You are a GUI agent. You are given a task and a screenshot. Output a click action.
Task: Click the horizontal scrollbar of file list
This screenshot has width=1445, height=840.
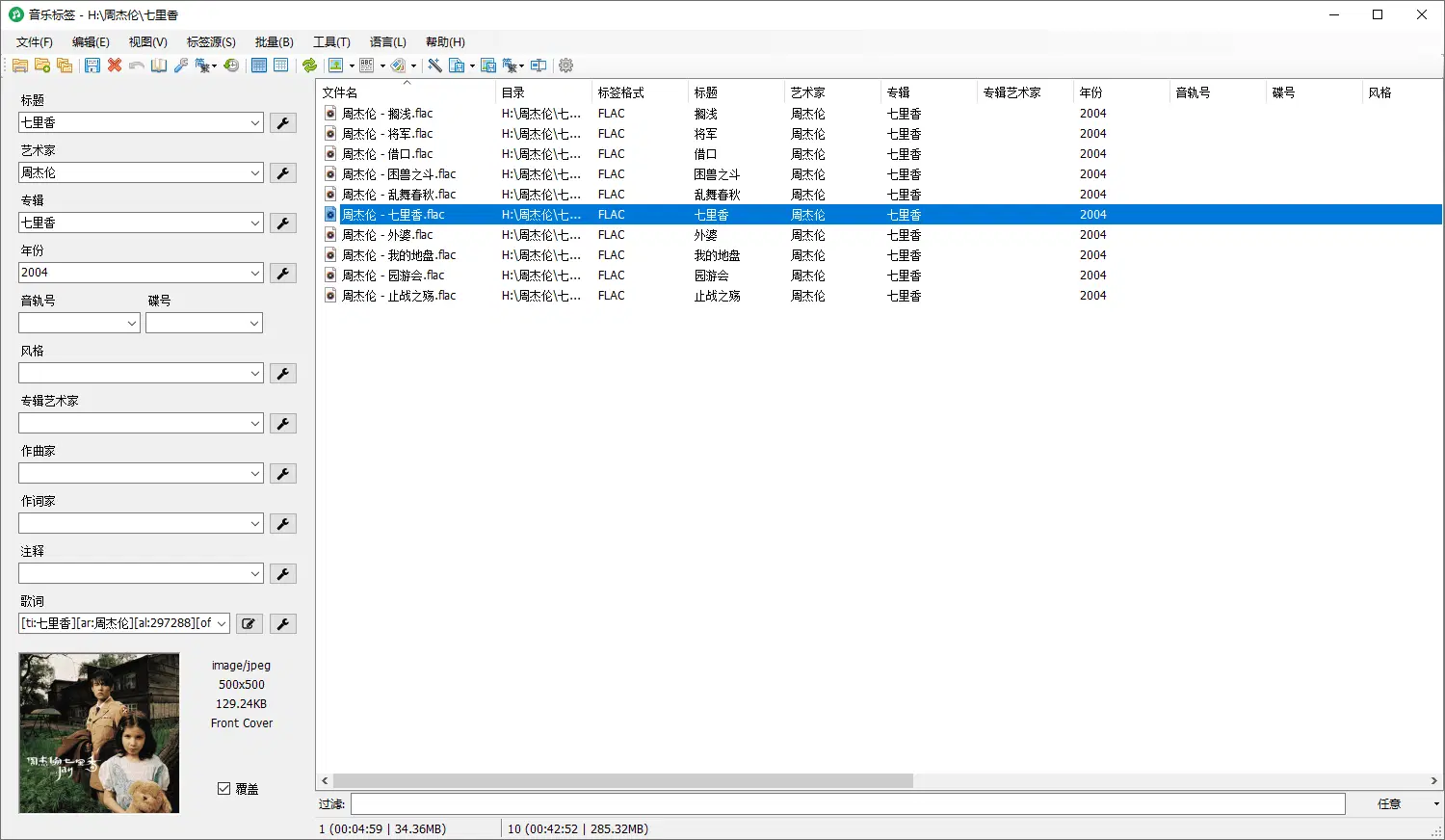click(x=623, y=781)
